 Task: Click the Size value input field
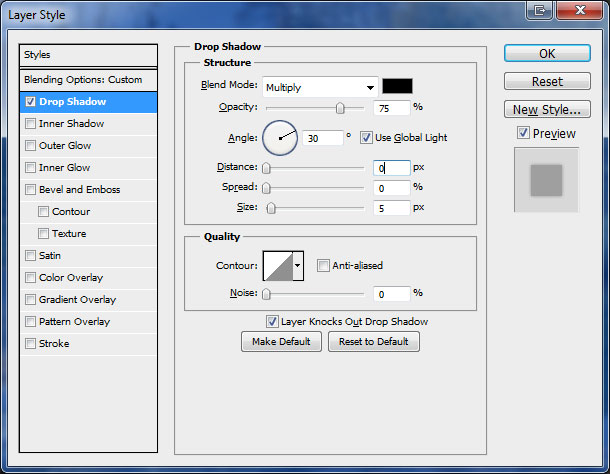(x=392, y=208)
